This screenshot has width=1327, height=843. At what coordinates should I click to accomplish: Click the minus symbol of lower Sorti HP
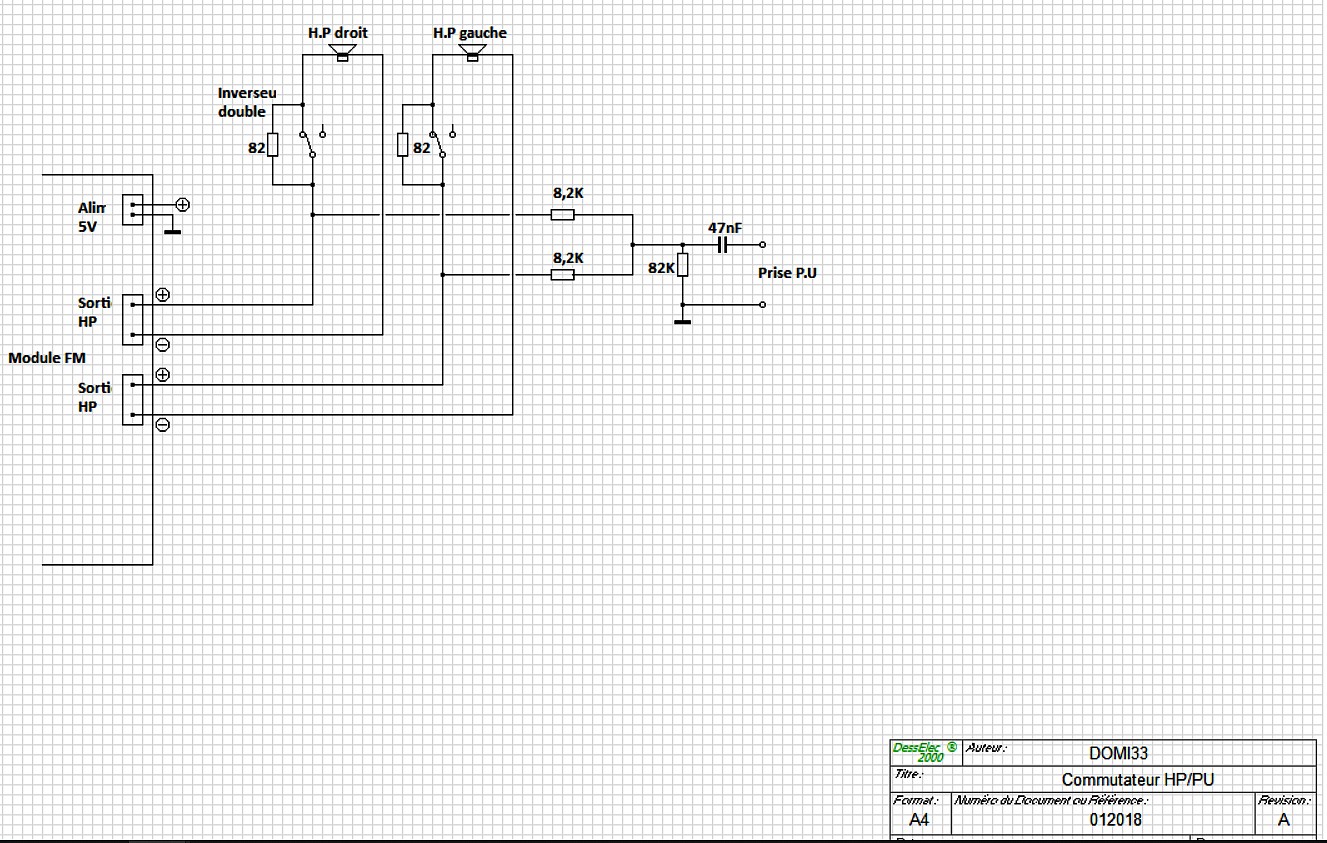point(163,425)
